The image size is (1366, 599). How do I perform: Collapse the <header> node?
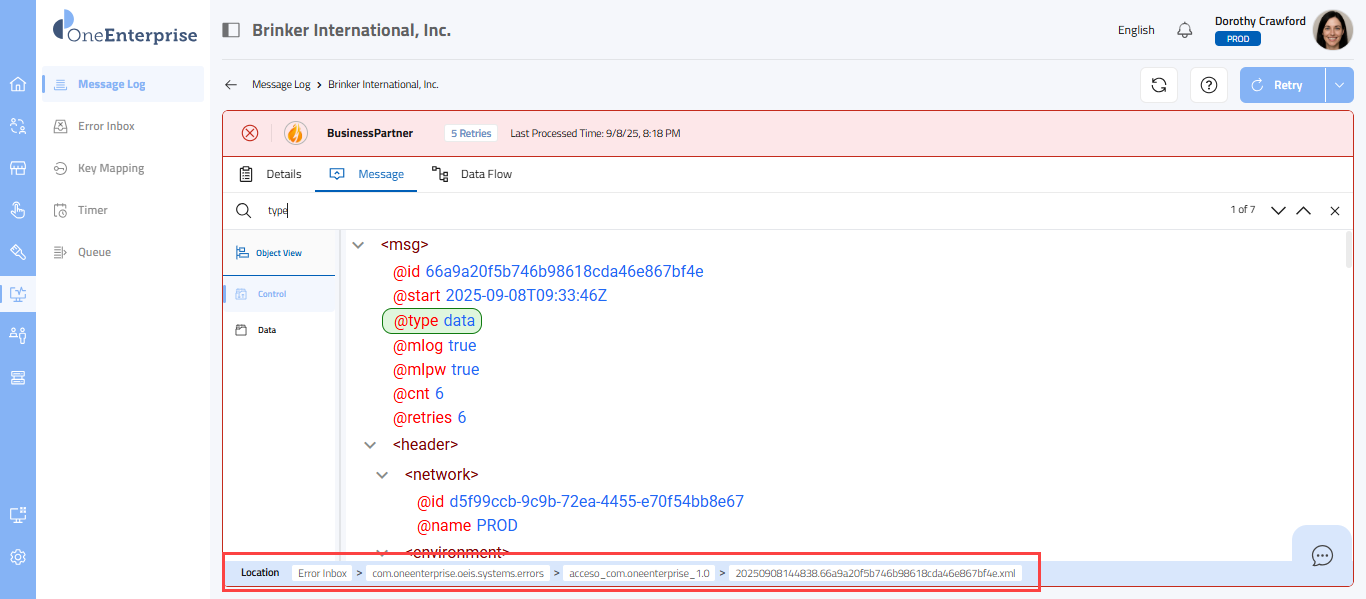coord(370,444)
